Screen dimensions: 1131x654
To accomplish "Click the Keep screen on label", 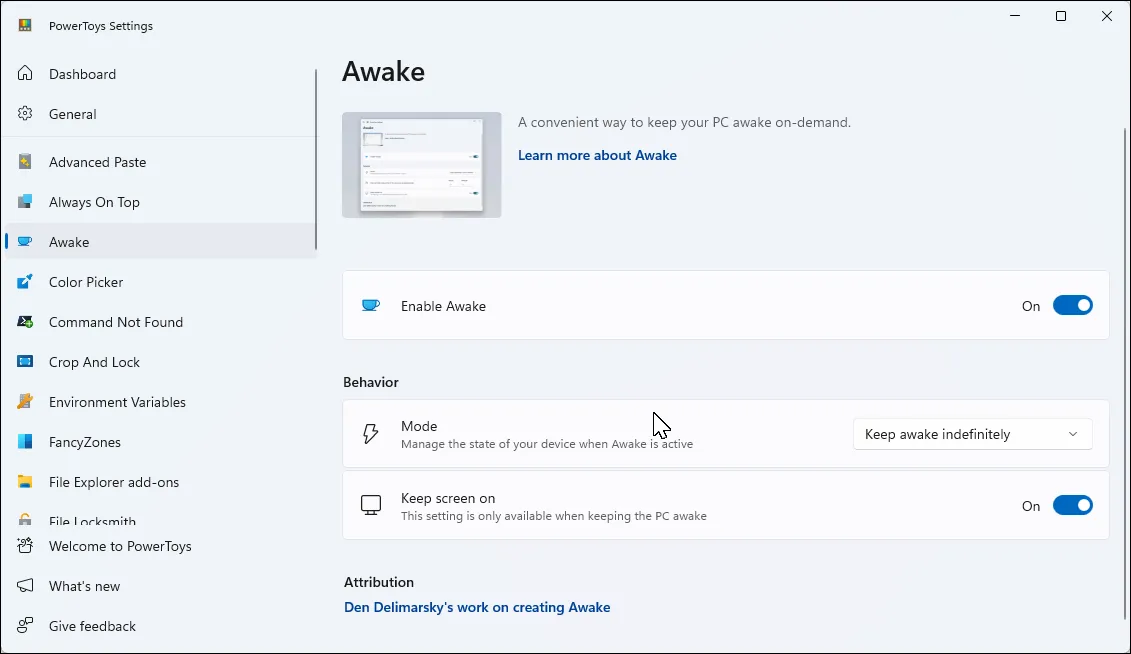I will coord(448,498).
